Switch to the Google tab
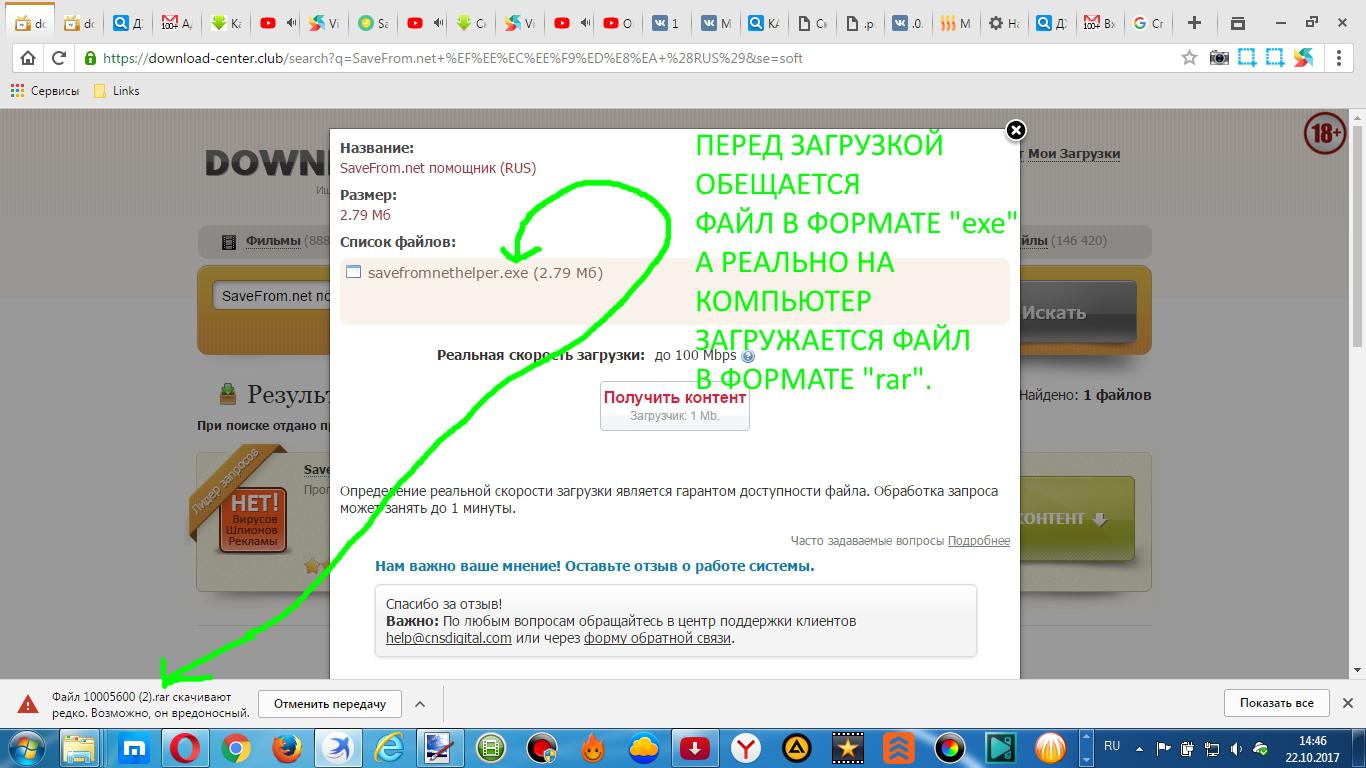Viewport: 1366px width, 768px height. point(1148,23)
